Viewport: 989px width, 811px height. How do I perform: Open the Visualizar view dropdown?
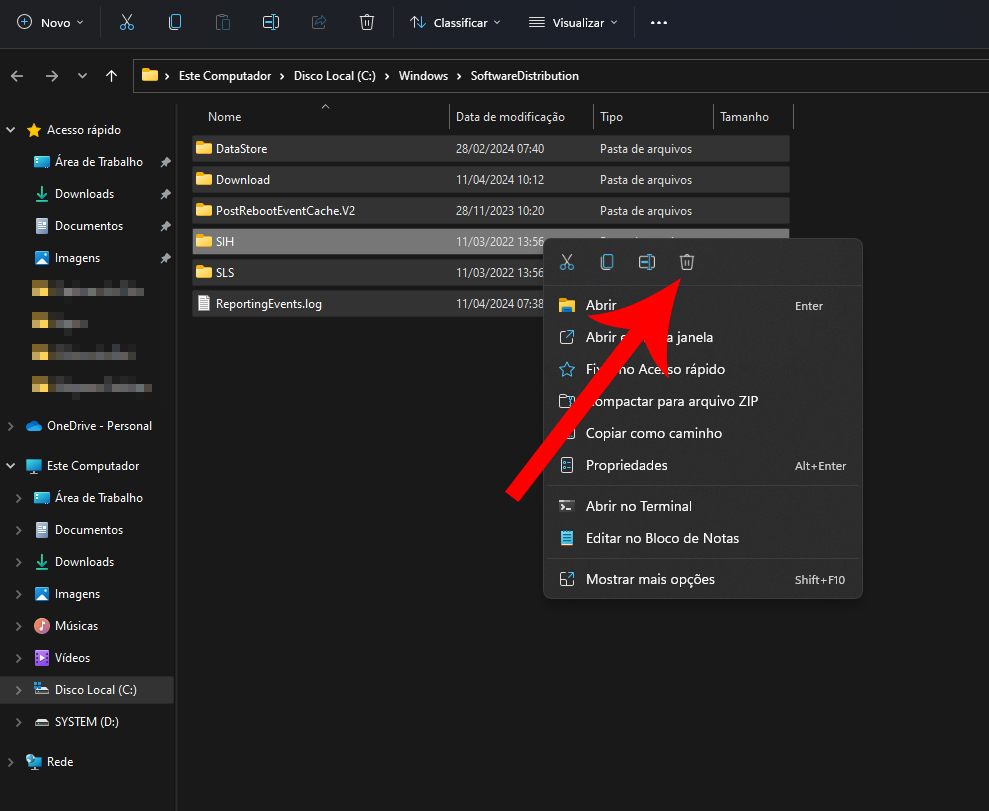pos(573,22)
